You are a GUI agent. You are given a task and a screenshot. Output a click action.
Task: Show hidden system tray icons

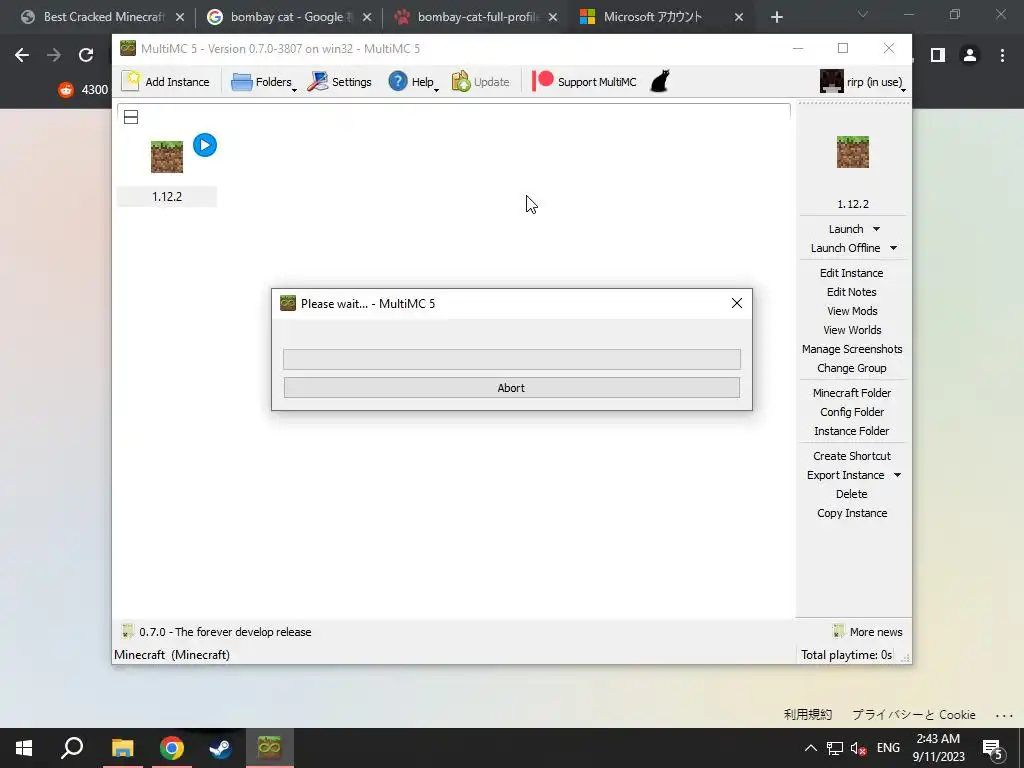point(810,748)
